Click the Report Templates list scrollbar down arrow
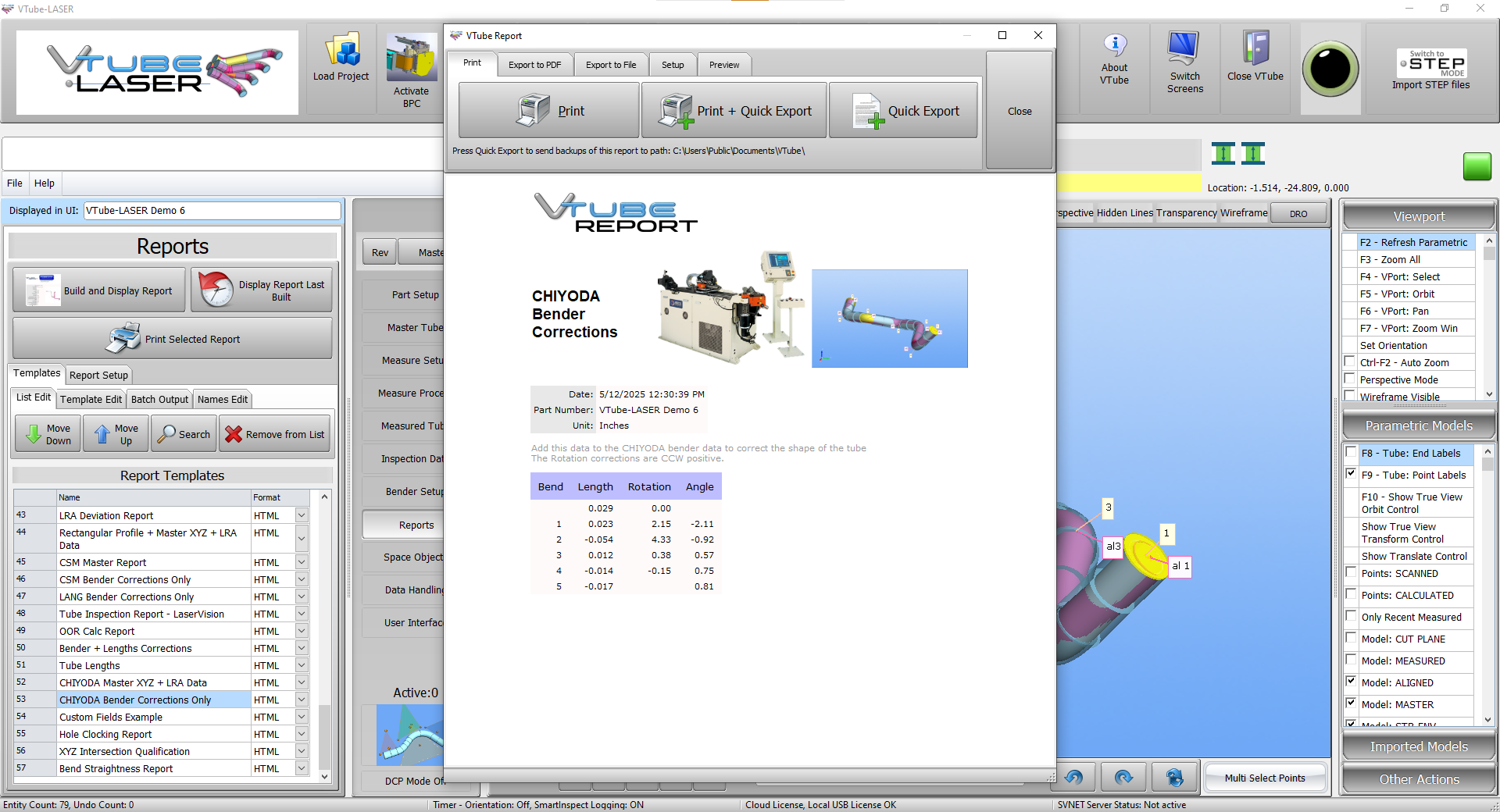The width and height of the screenshot is (1500, 812). (x=324, y=777)
